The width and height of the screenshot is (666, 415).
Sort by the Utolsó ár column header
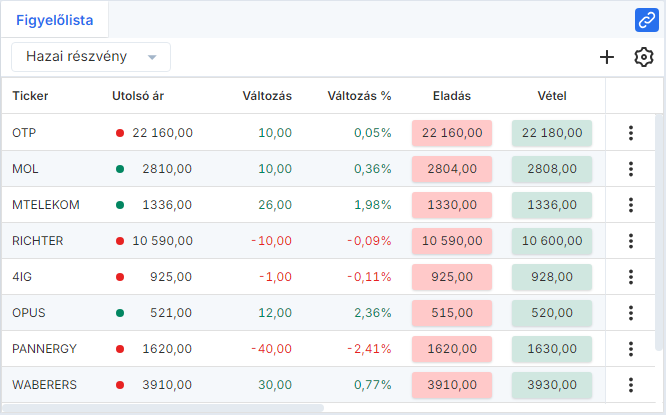coord(138,96)
